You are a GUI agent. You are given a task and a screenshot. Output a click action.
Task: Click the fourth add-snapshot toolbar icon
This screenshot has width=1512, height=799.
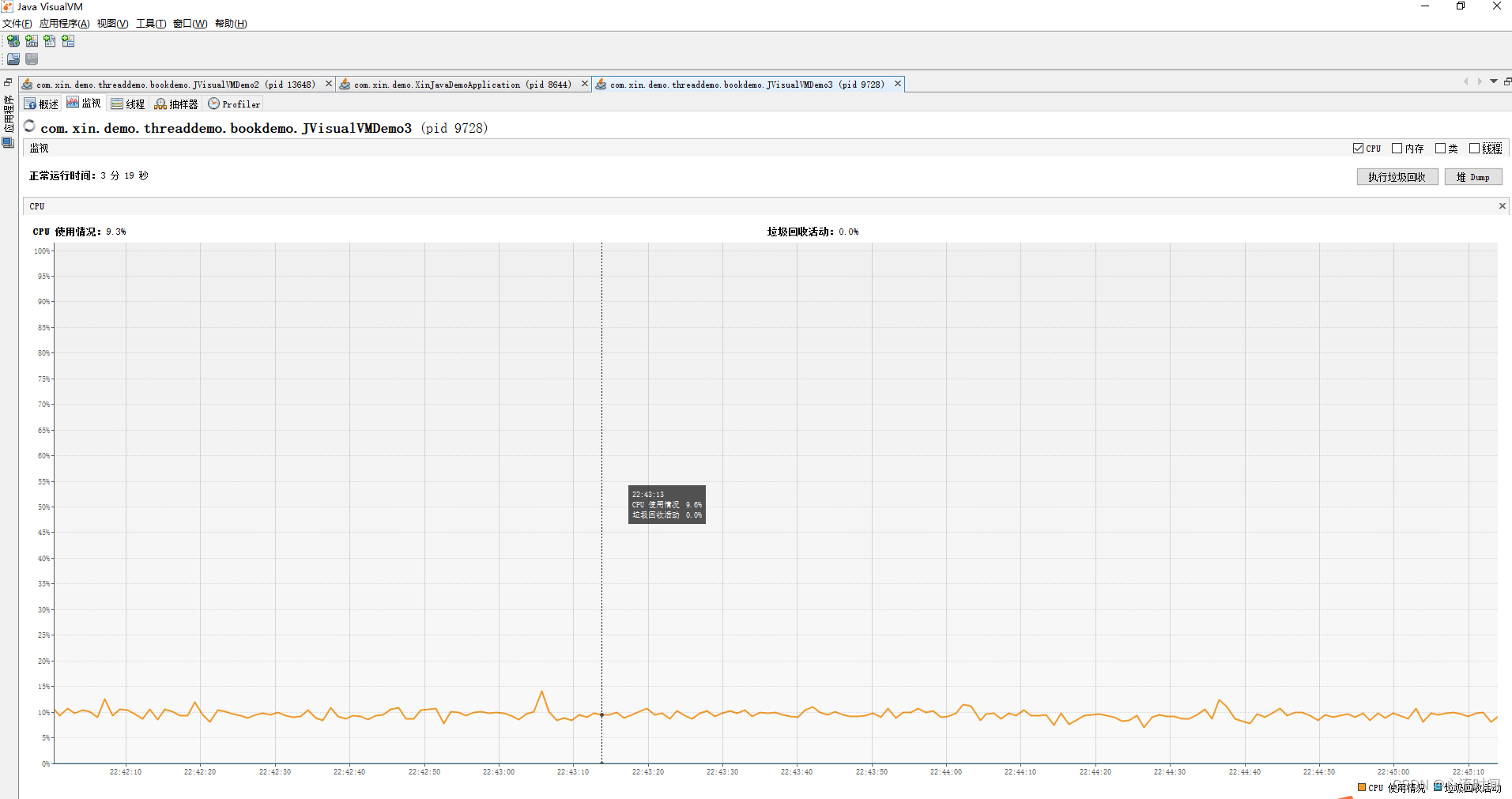pyautogui.click(x=68, y=41)
